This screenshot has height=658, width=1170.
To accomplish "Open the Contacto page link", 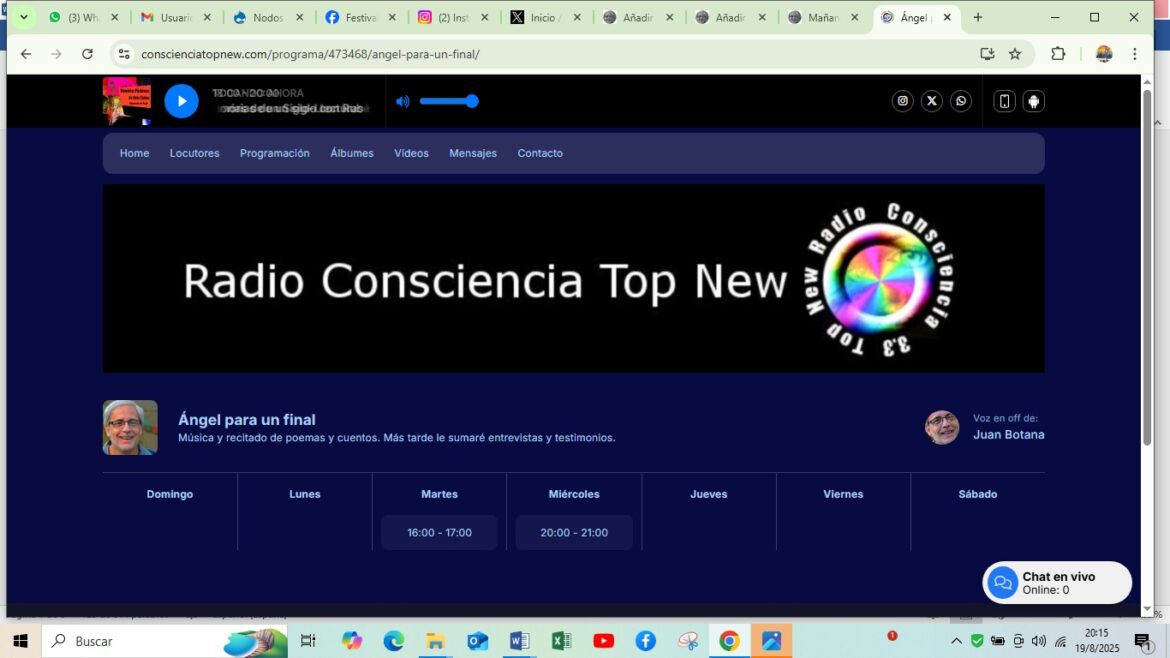I will pos(540,153).
